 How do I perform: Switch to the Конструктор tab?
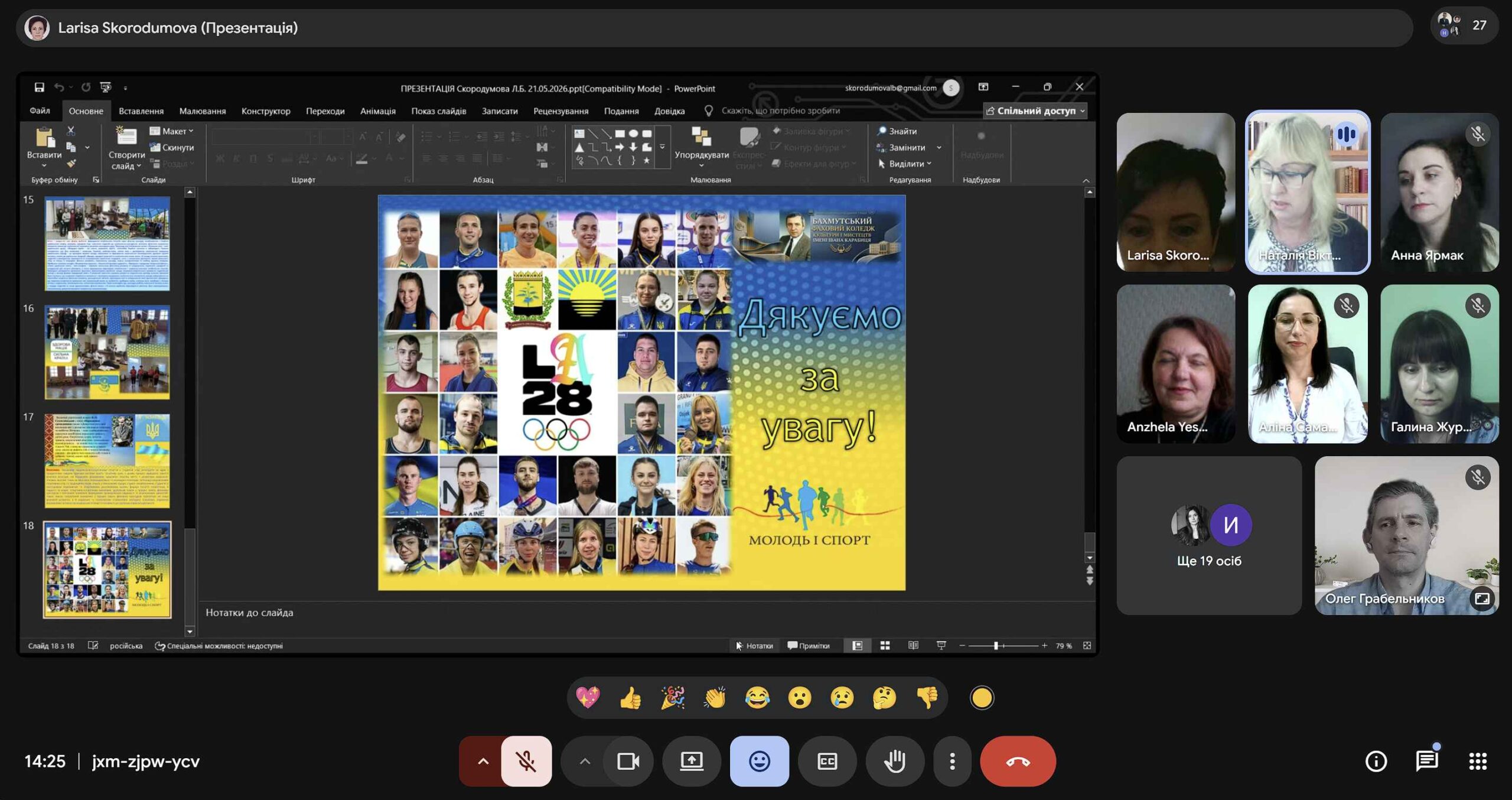coord(266,110)
